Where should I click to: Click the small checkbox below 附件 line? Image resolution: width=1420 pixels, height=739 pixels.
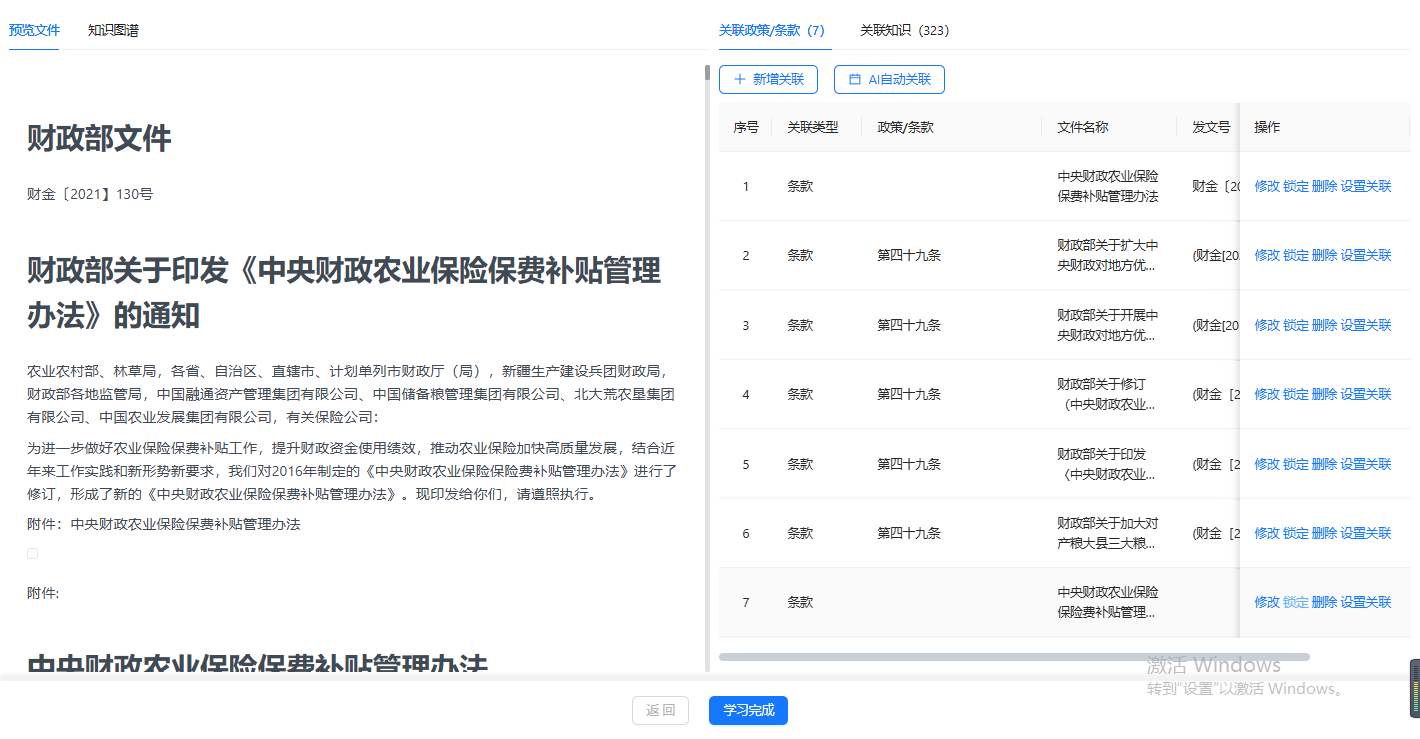point(33,553)
